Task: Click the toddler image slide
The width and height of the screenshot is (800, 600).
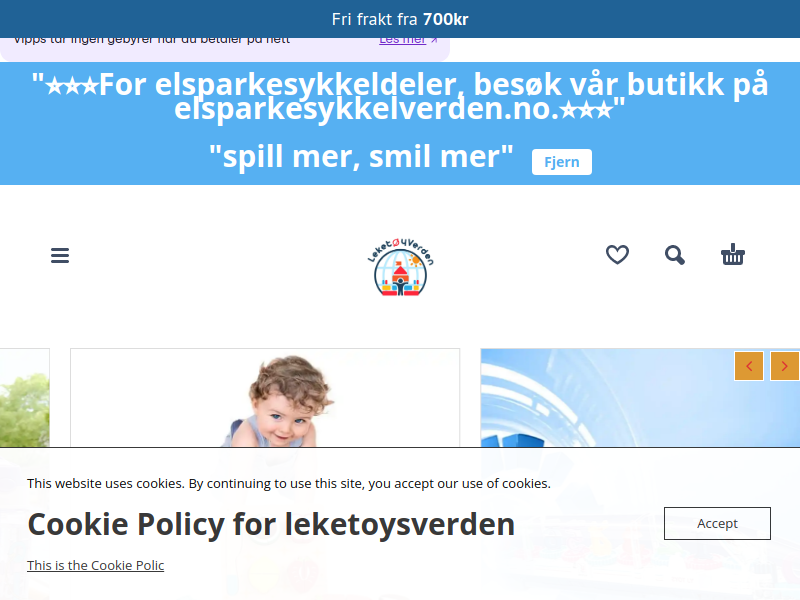Action: (265, 398)
